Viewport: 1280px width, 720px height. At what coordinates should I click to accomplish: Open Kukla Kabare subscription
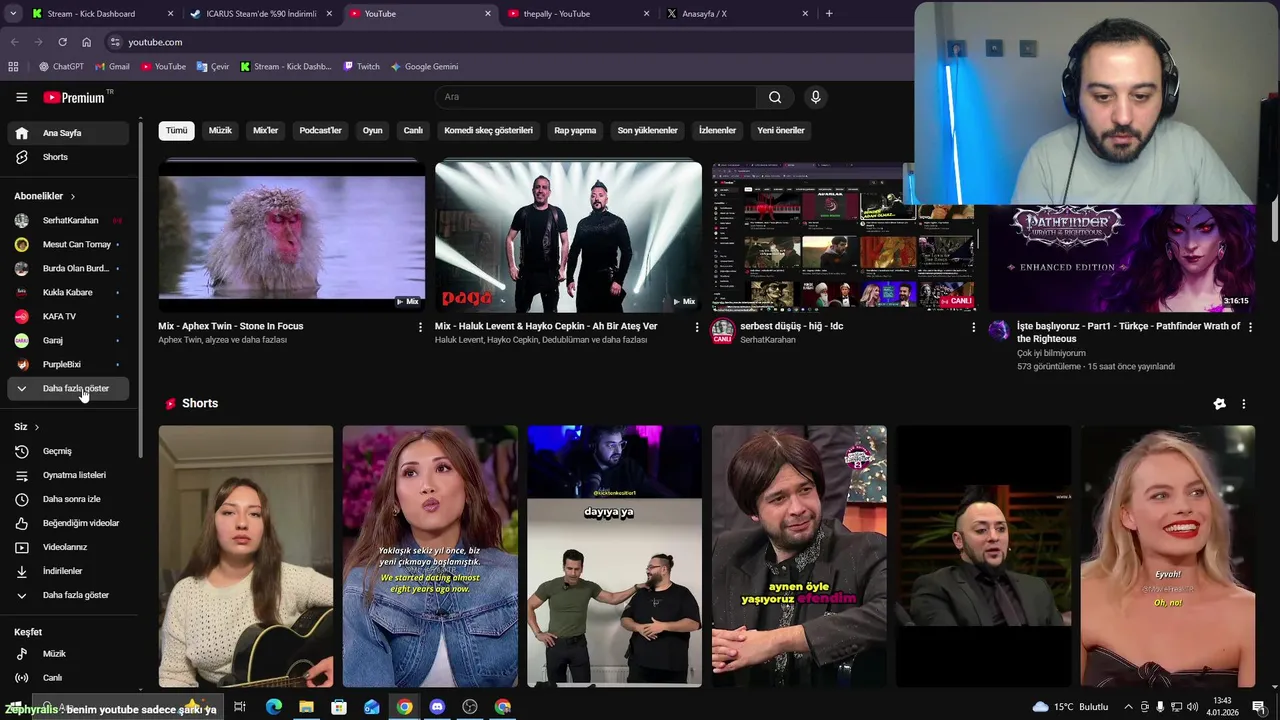[x=68, y=292]
